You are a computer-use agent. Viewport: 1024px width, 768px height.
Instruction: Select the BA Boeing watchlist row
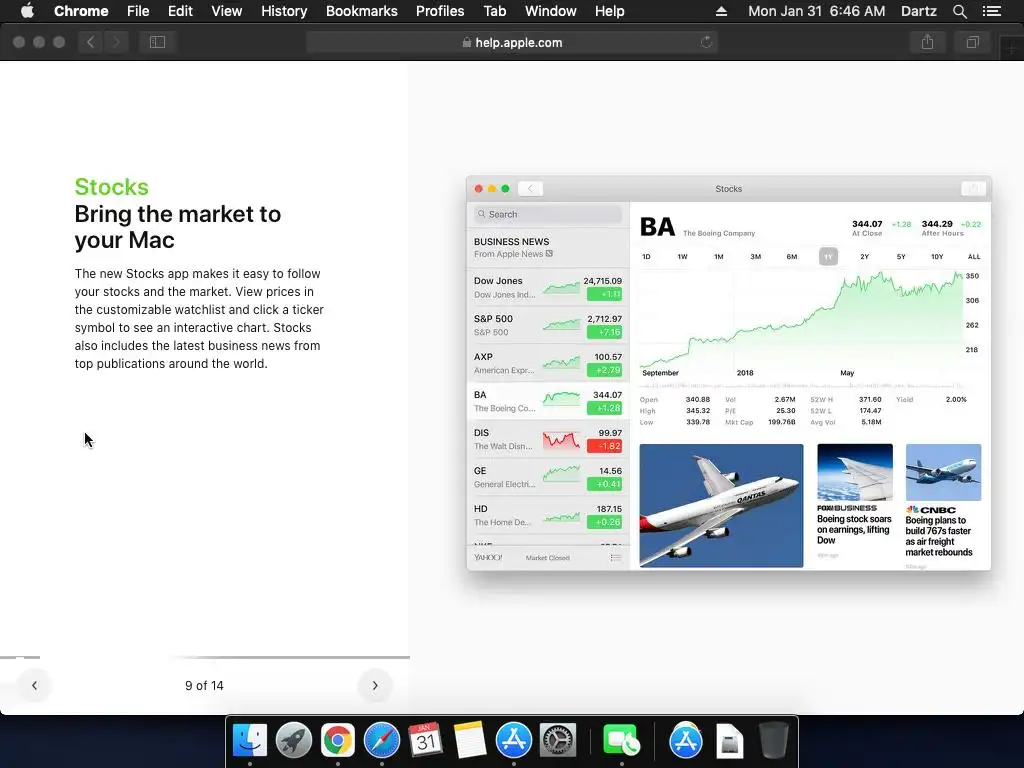[x=548, y=401]
